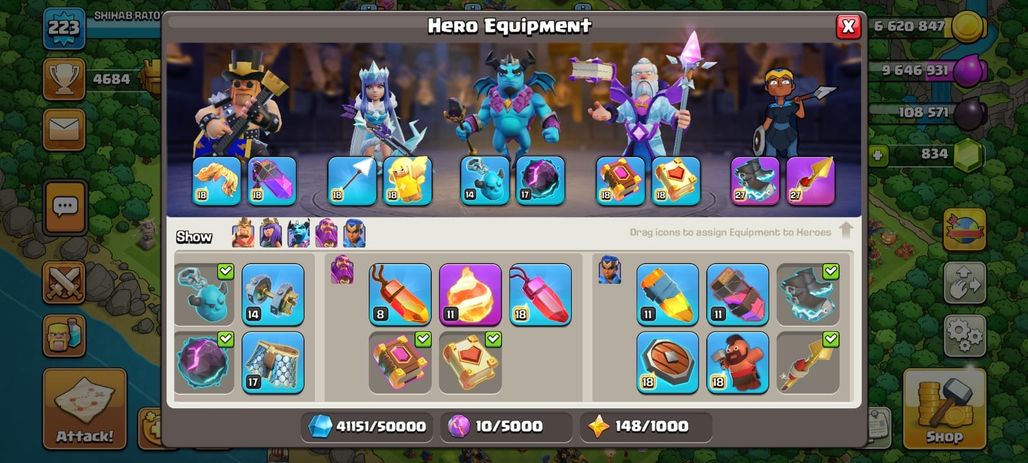
Task: Show the Barbarian King filter
Action: 243,233
